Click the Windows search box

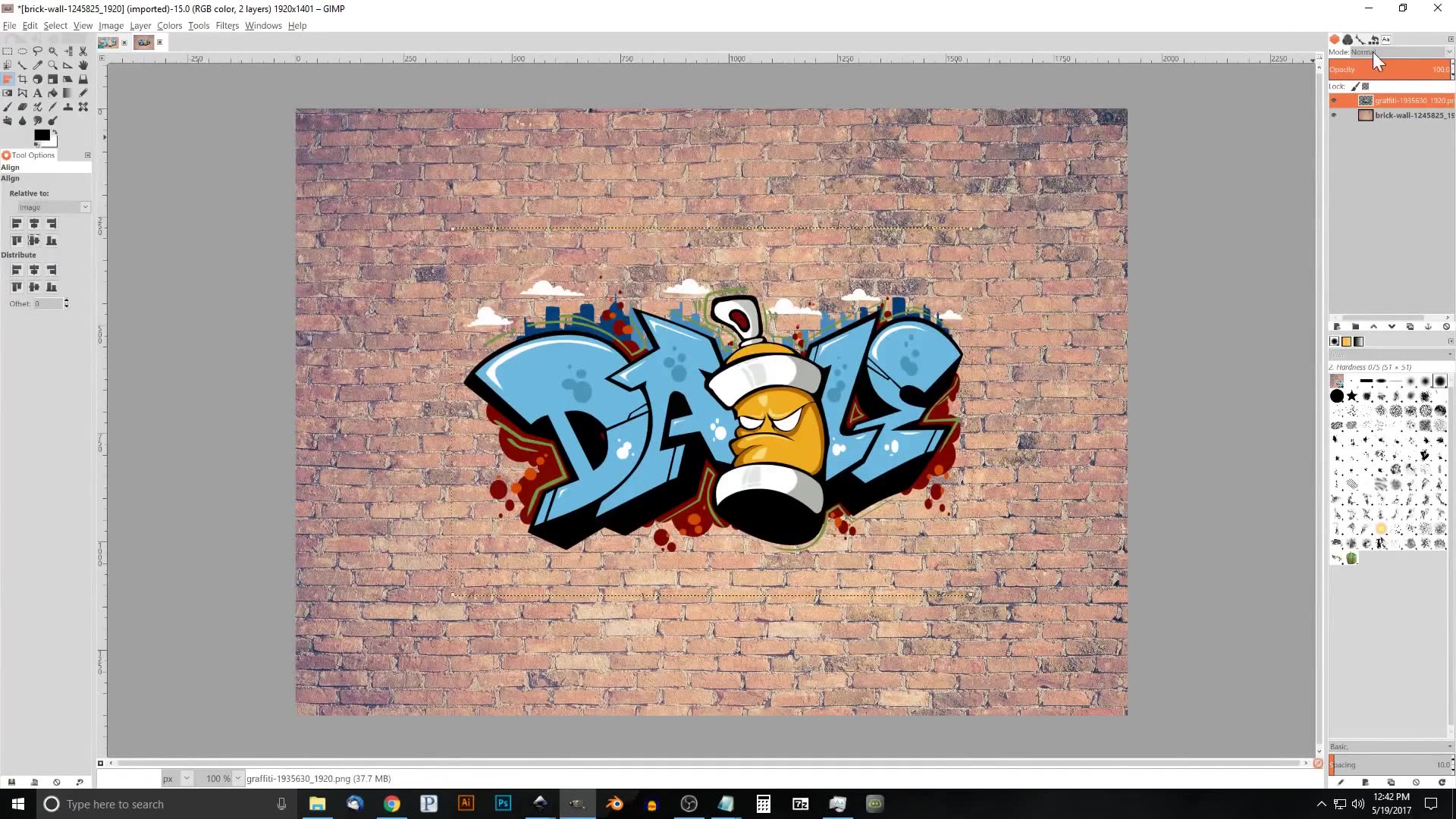(167, 804)
